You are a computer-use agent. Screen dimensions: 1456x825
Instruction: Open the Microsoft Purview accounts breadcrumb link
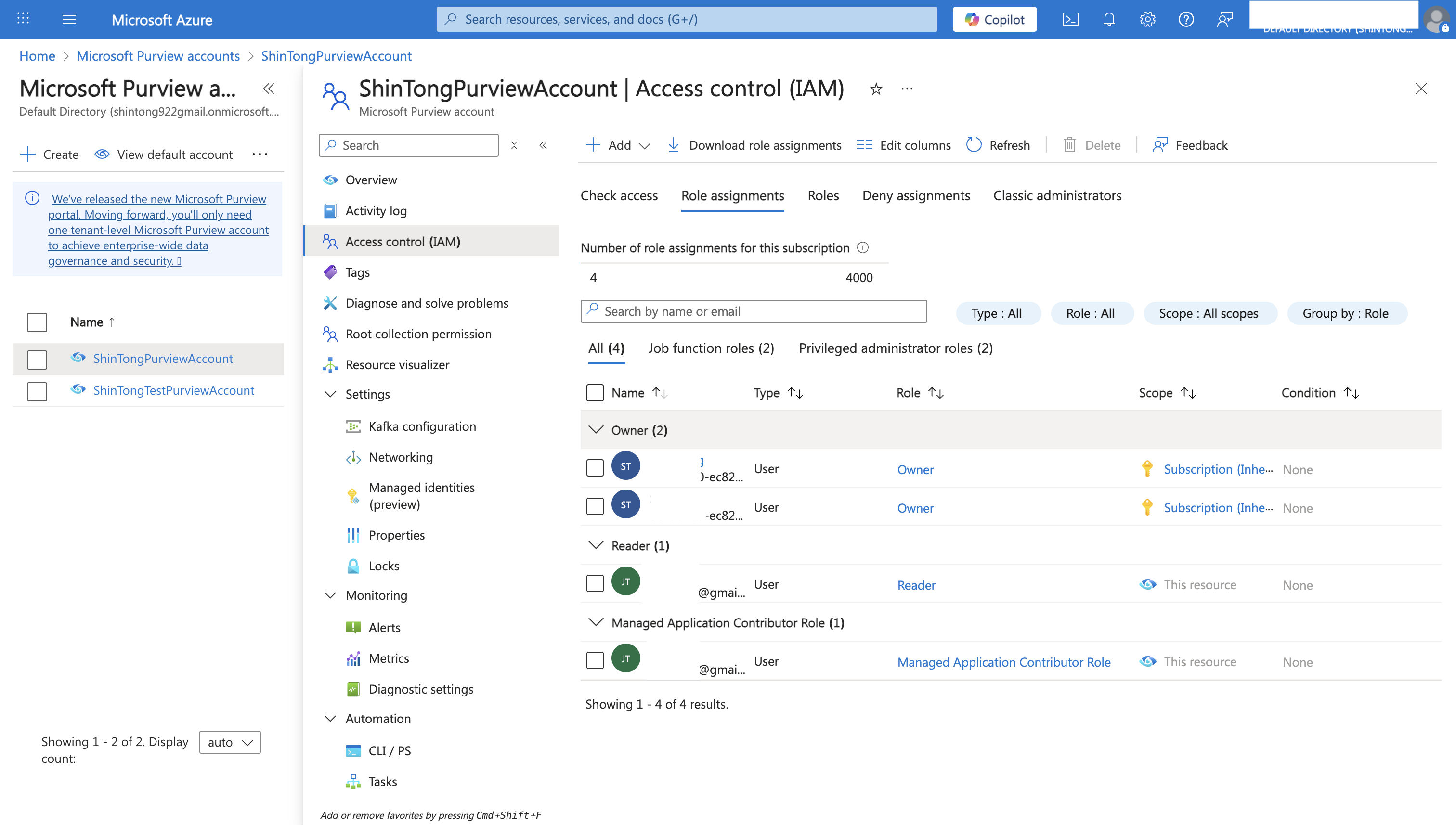pyautogui.click(x=158, y=55)
